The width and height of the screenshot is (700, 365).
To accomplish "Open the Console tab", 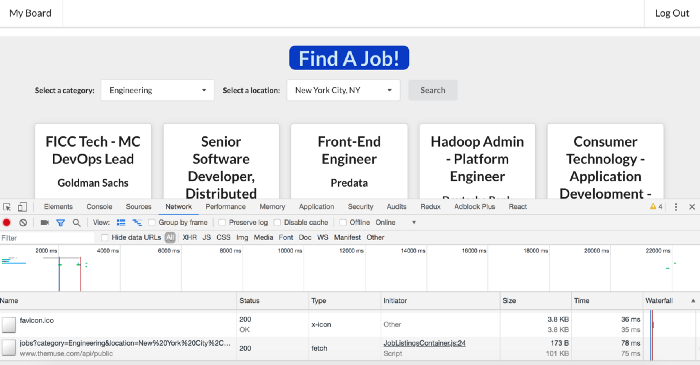I will pos(99,207).
